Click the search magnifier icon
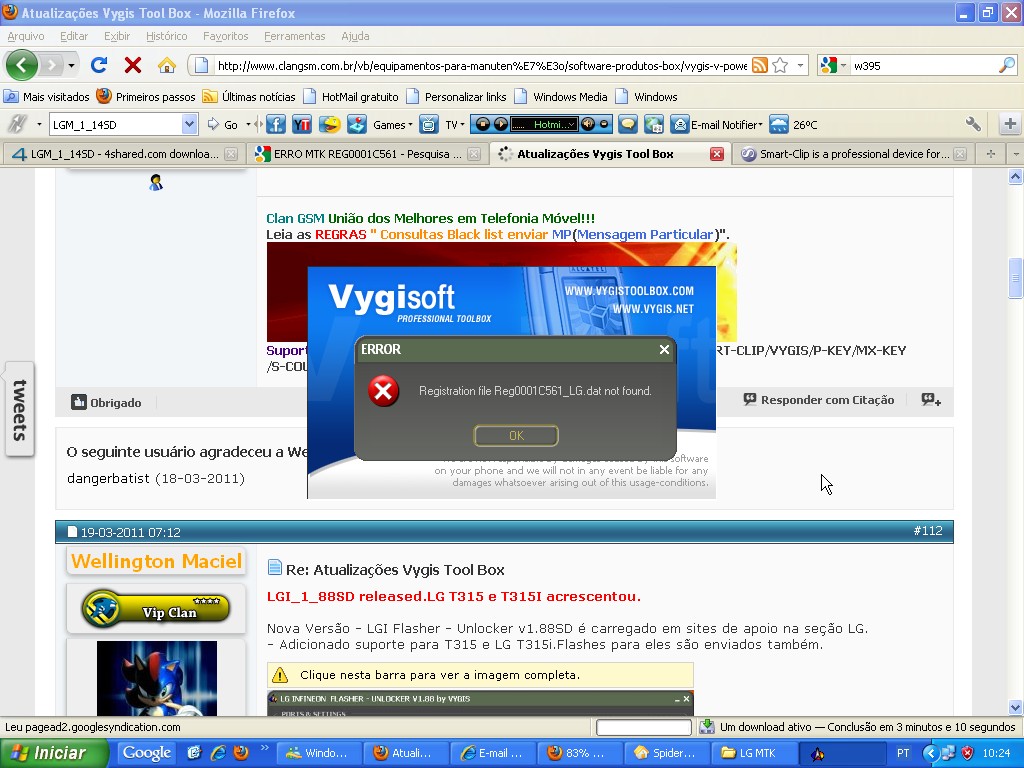This screenshot has height=768, width=1024. point(1007,65)
